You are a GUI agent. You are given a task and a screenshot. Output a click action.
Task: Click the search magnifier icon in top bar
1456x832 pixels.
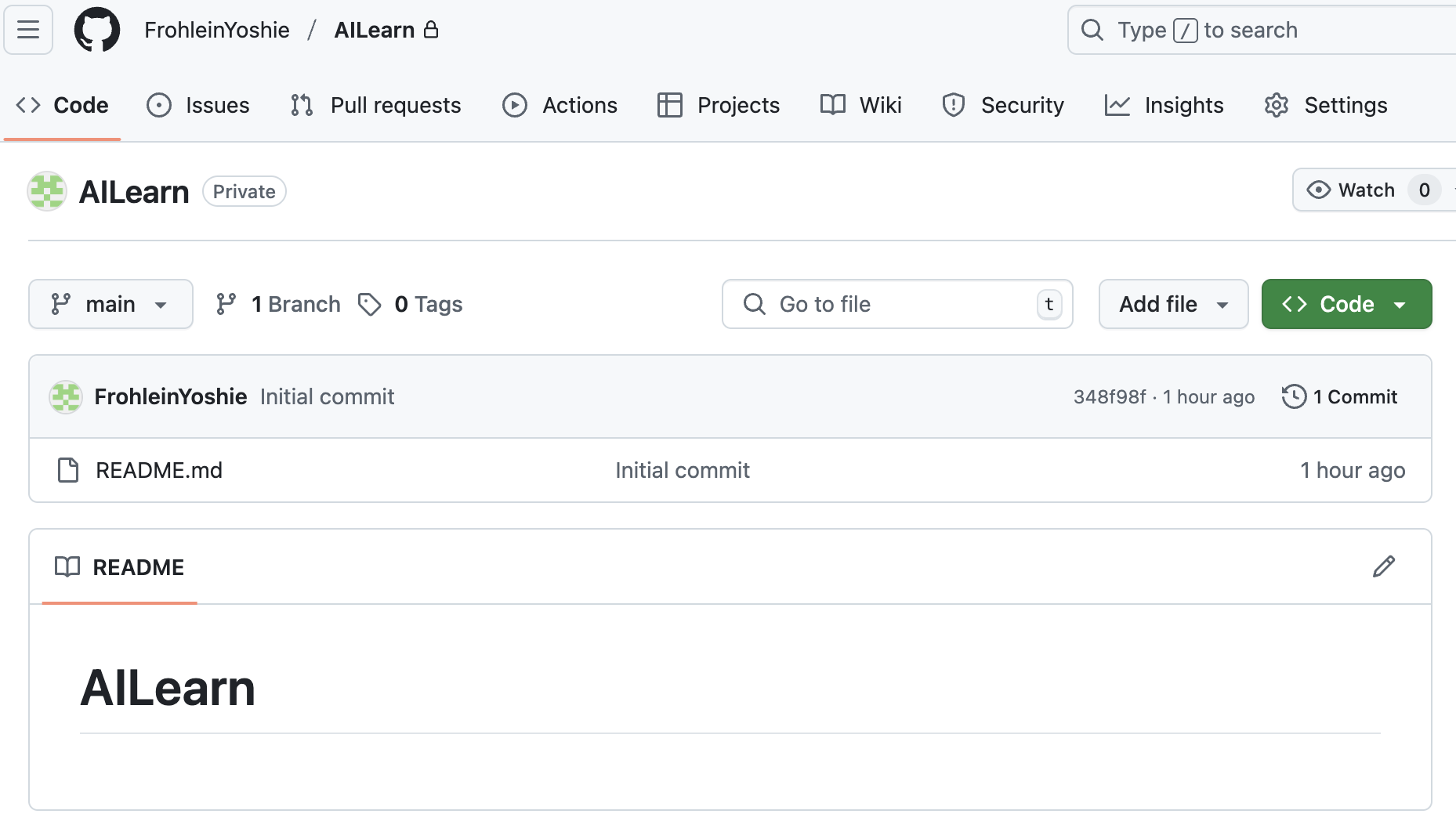[x=1092, y=30]
